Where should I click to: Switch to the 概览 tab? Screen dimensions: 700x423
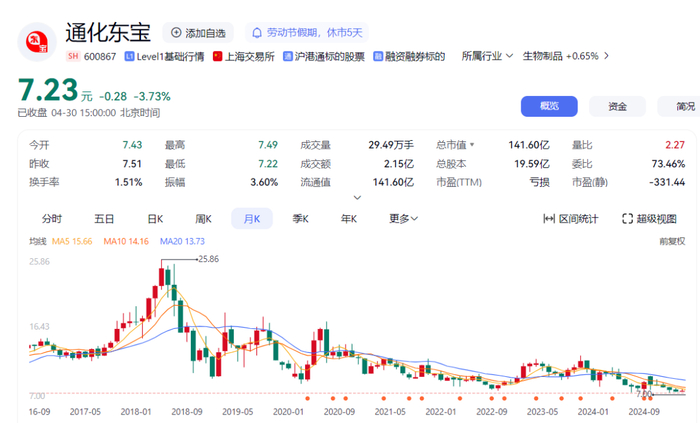tap(549, 106)
